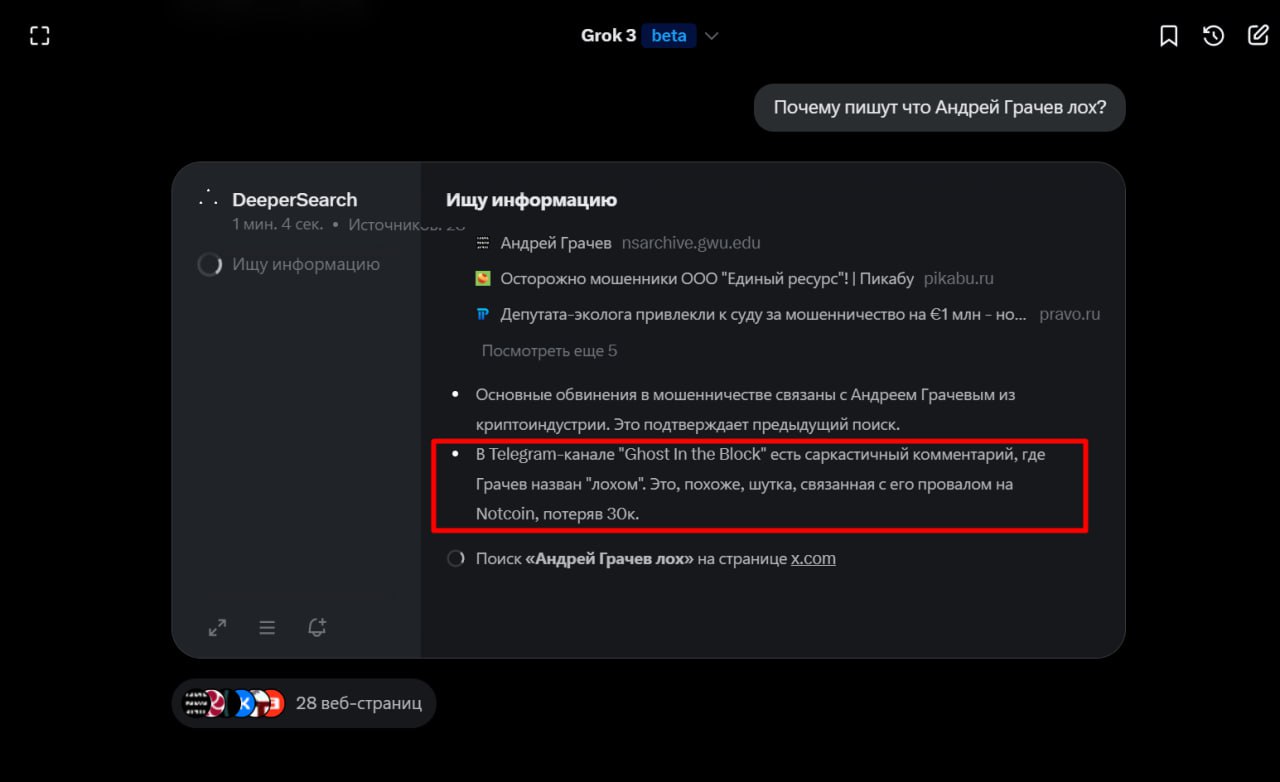Viewport: 1280px width, 782px height.
Task: Click the elapsed time '1 мин. 4 сек.'
Action: (278, 225)
